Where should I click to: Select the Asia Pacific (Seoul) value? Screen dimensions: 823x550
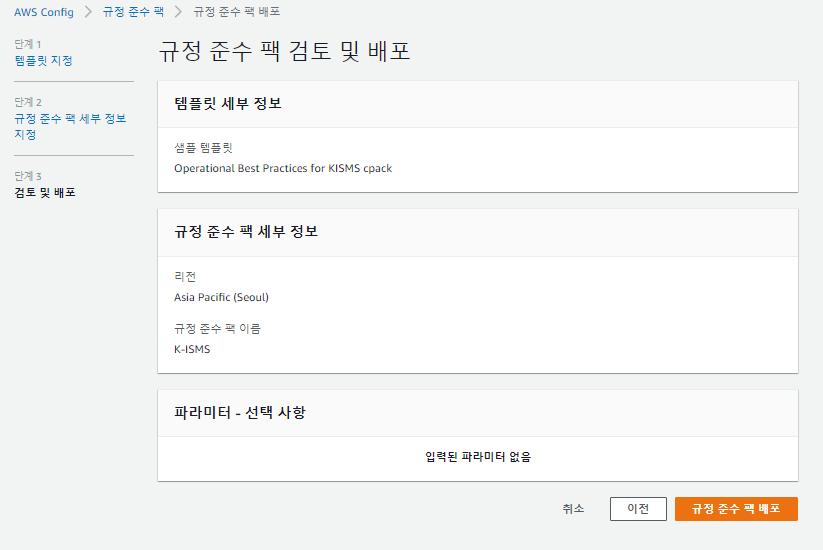pyautogui.click(x=221, y=297)
